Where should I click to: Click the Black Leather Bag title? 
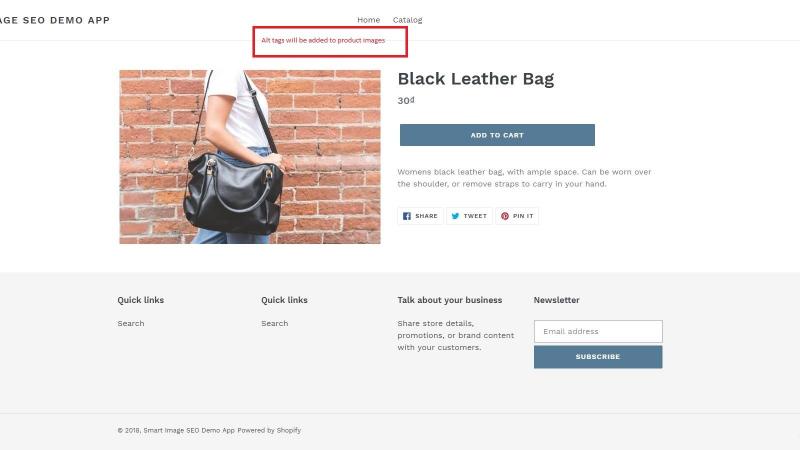476,79
